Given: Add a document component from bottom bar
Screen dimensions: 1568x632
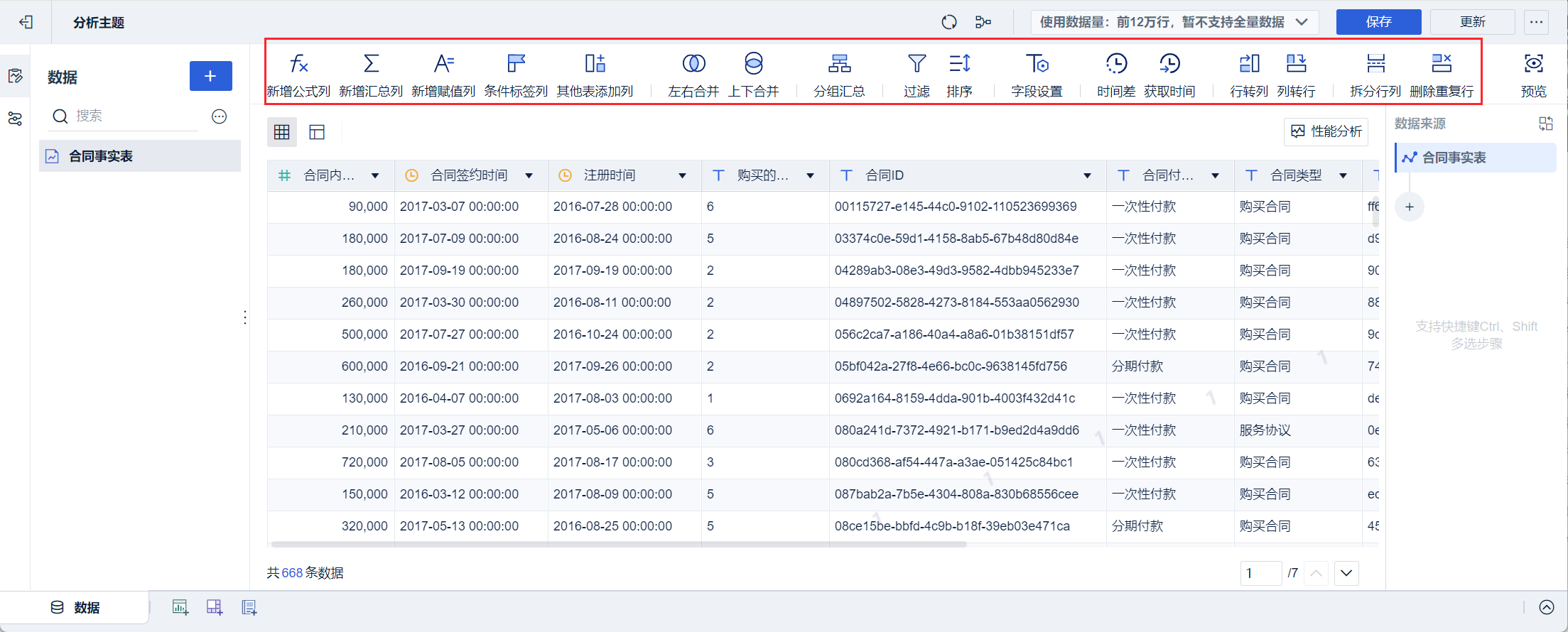Looking at the screenshot, I should (x=249, y=607).
